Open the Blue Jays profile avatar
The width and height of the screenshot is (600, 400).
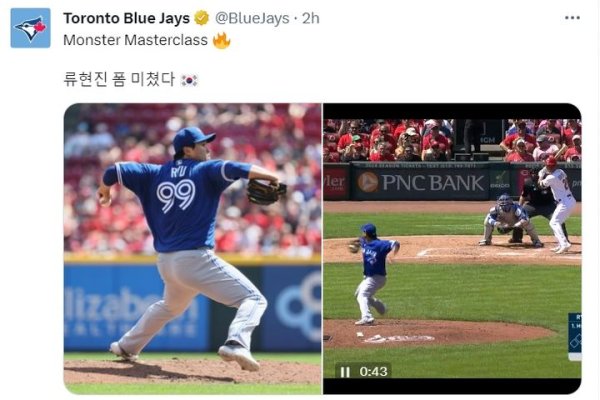tap(30, 28)
